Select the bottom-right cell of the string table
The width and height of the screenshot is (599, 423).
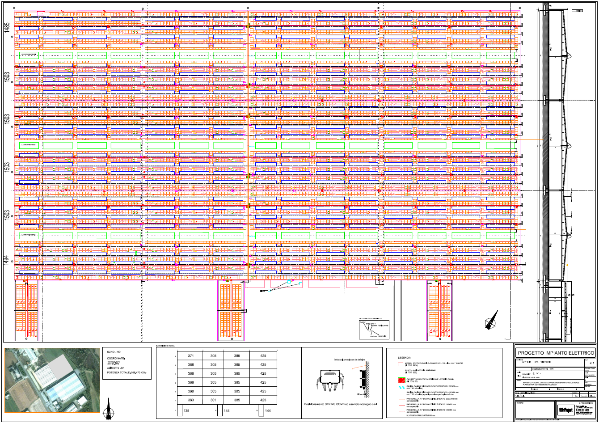coord(263,400)
